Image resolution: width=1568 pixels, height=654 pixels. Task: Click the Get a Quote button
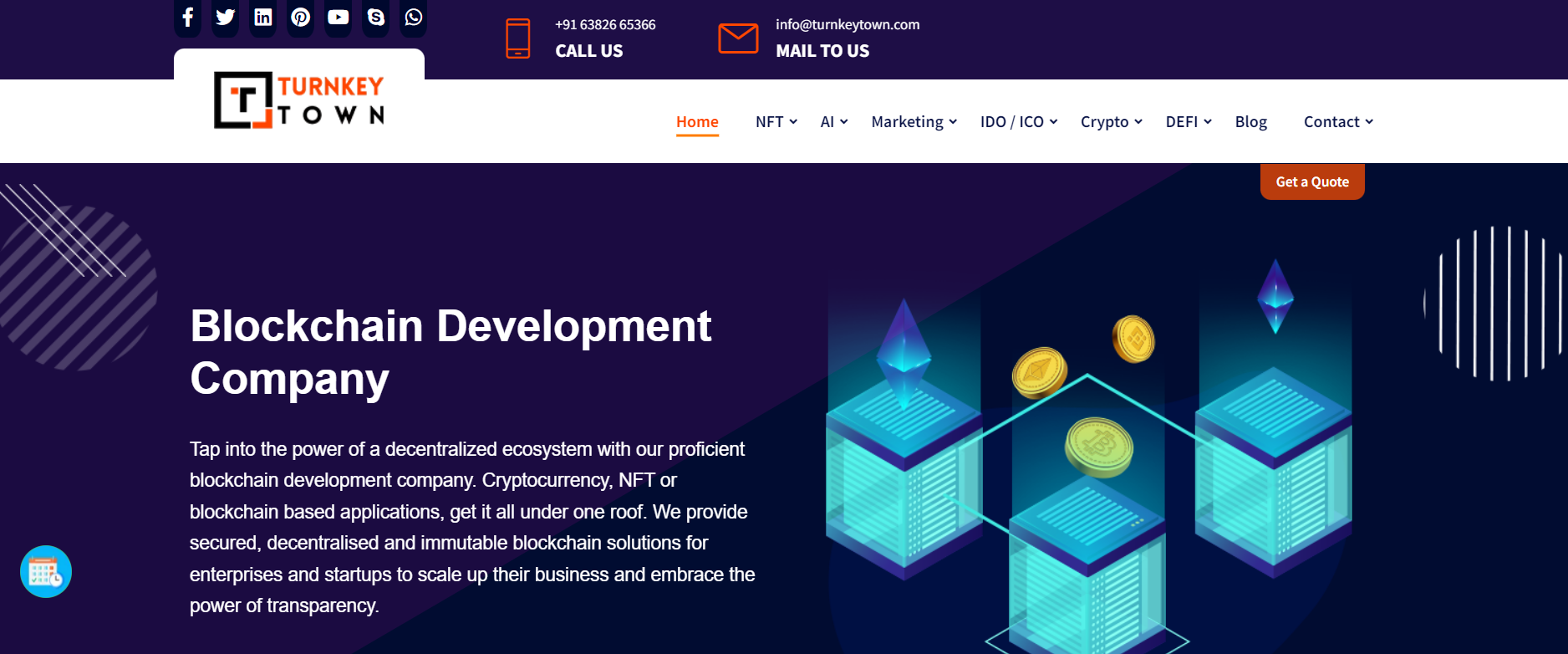(1312, 181)
